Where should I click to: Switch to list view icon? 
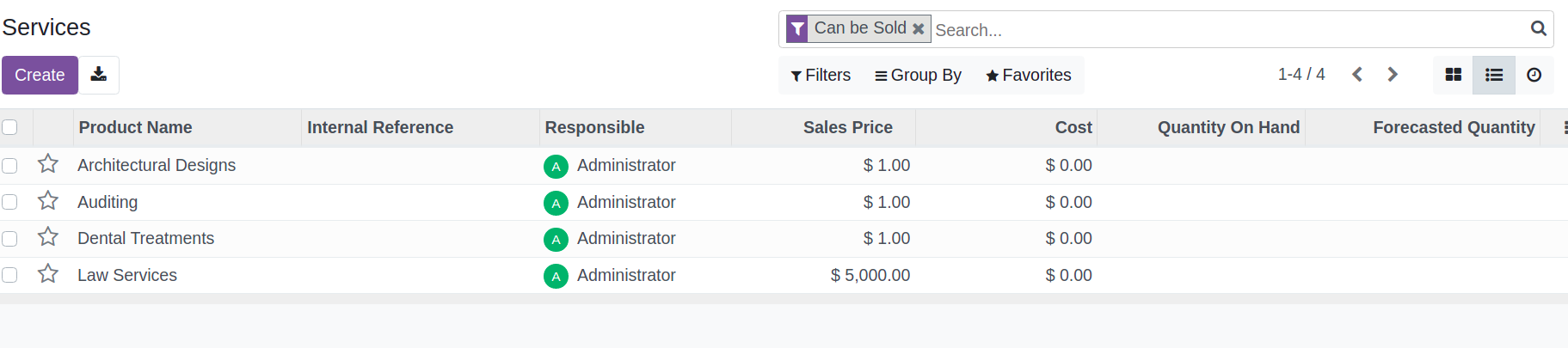1494,75
